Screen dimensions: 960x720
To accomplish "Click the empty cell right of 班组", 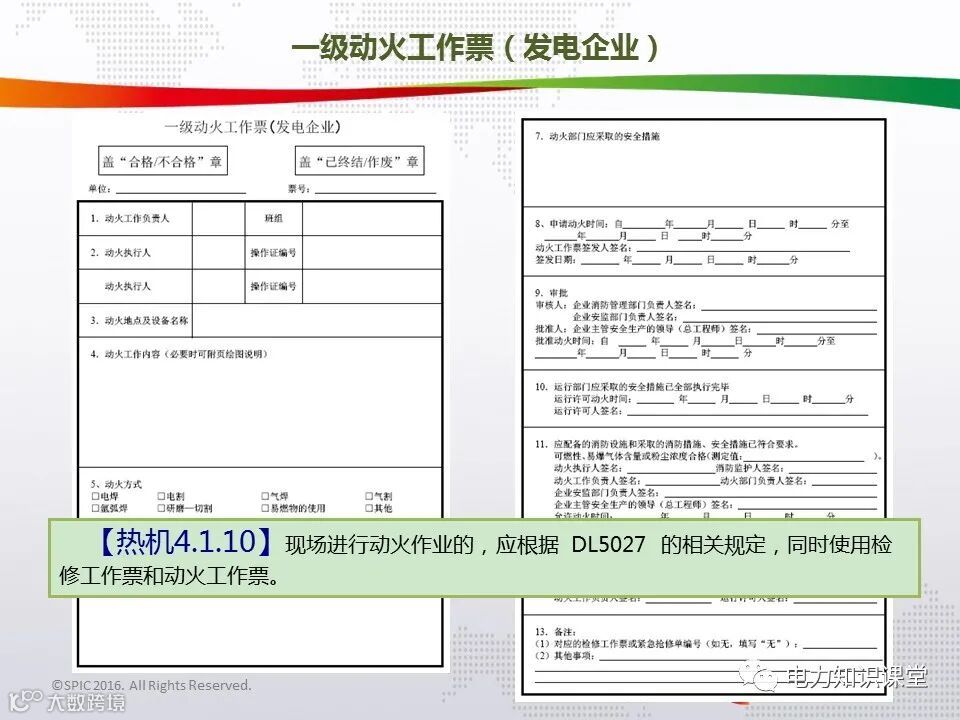I will point(372,219).
